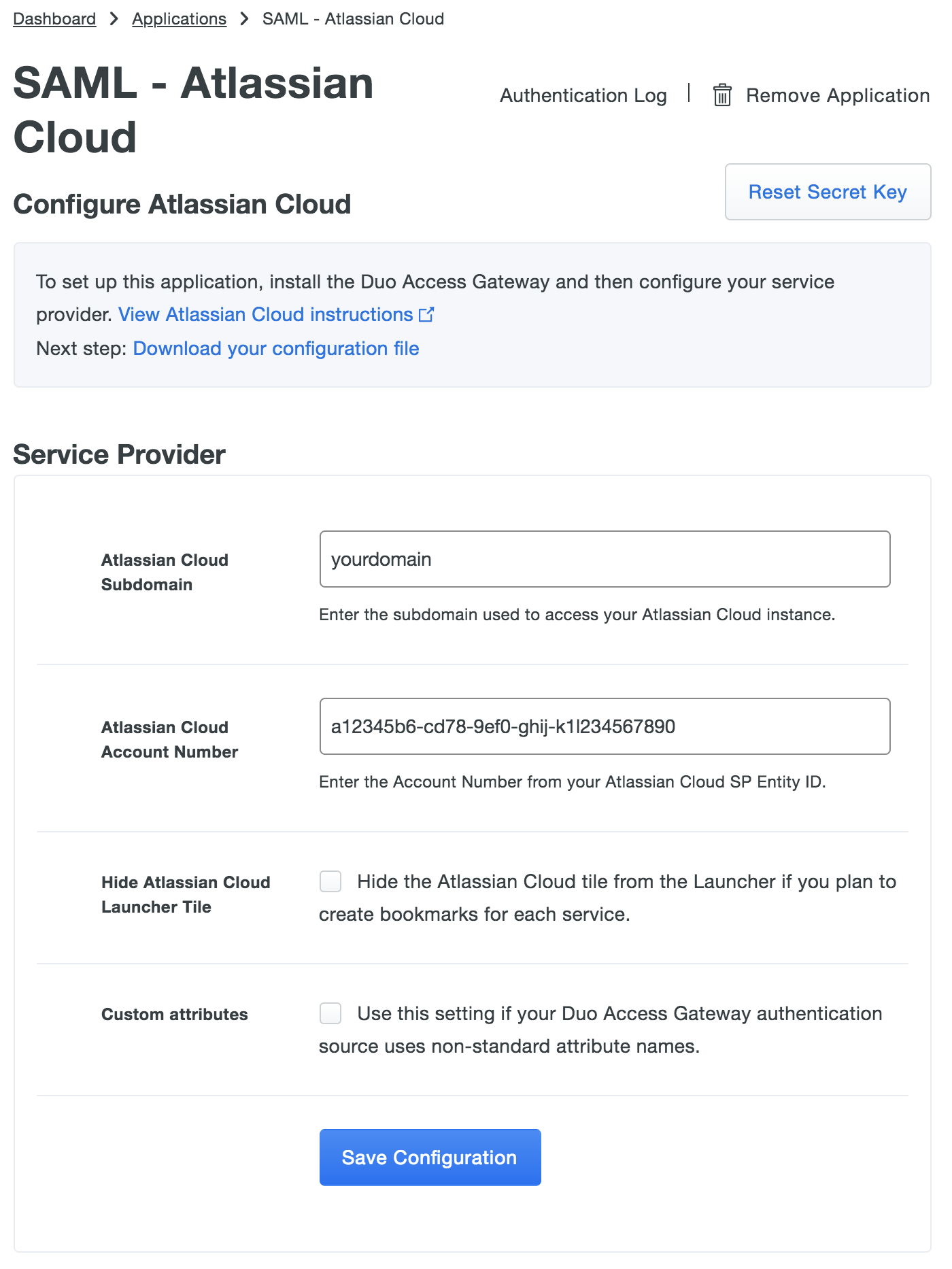This screenshot has height=1269, width=952.
Task: View the Authentication Log
Action: (583, 95)
